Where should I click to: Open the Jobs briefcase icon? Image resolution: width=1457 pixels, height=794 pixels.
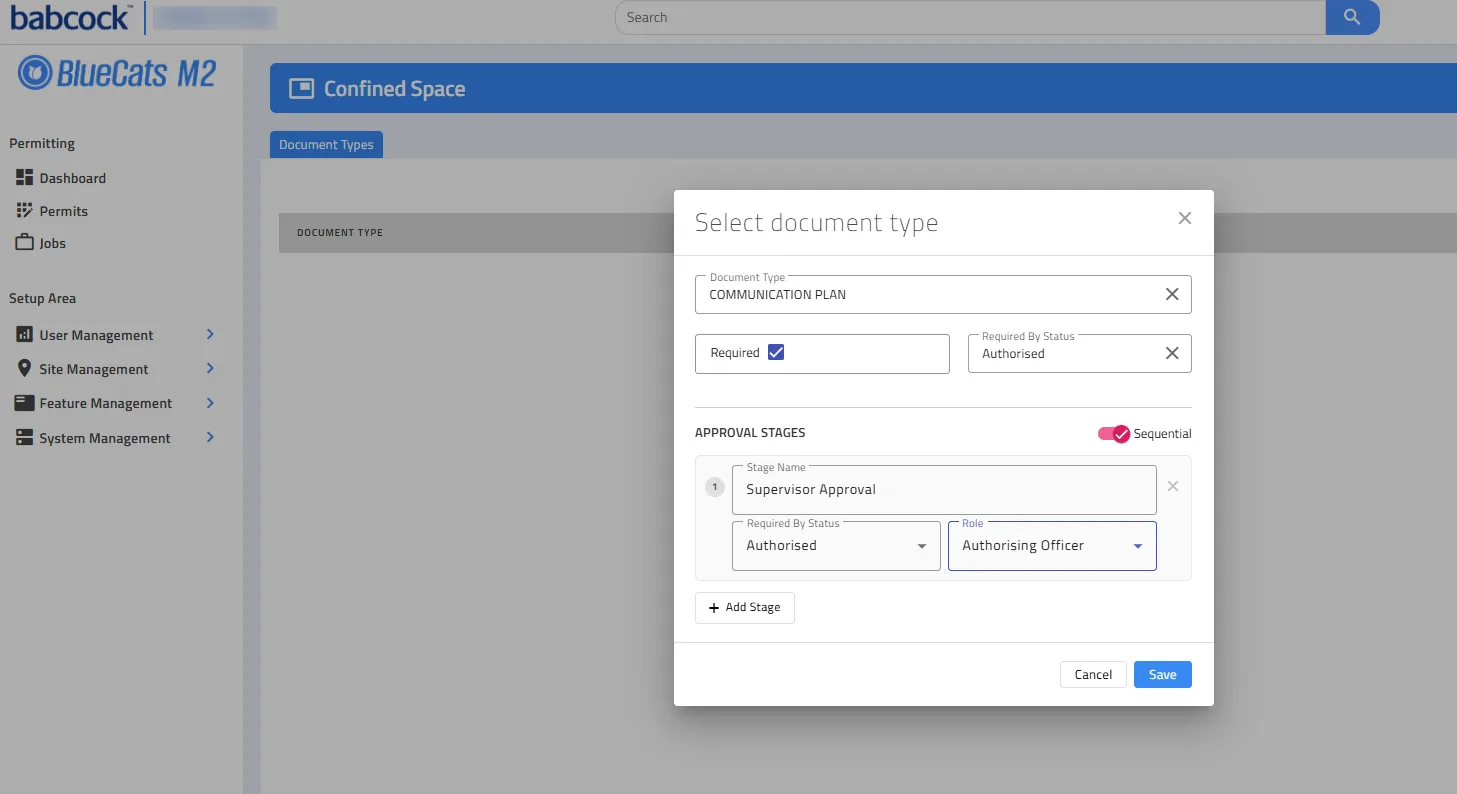coord(25,242)
